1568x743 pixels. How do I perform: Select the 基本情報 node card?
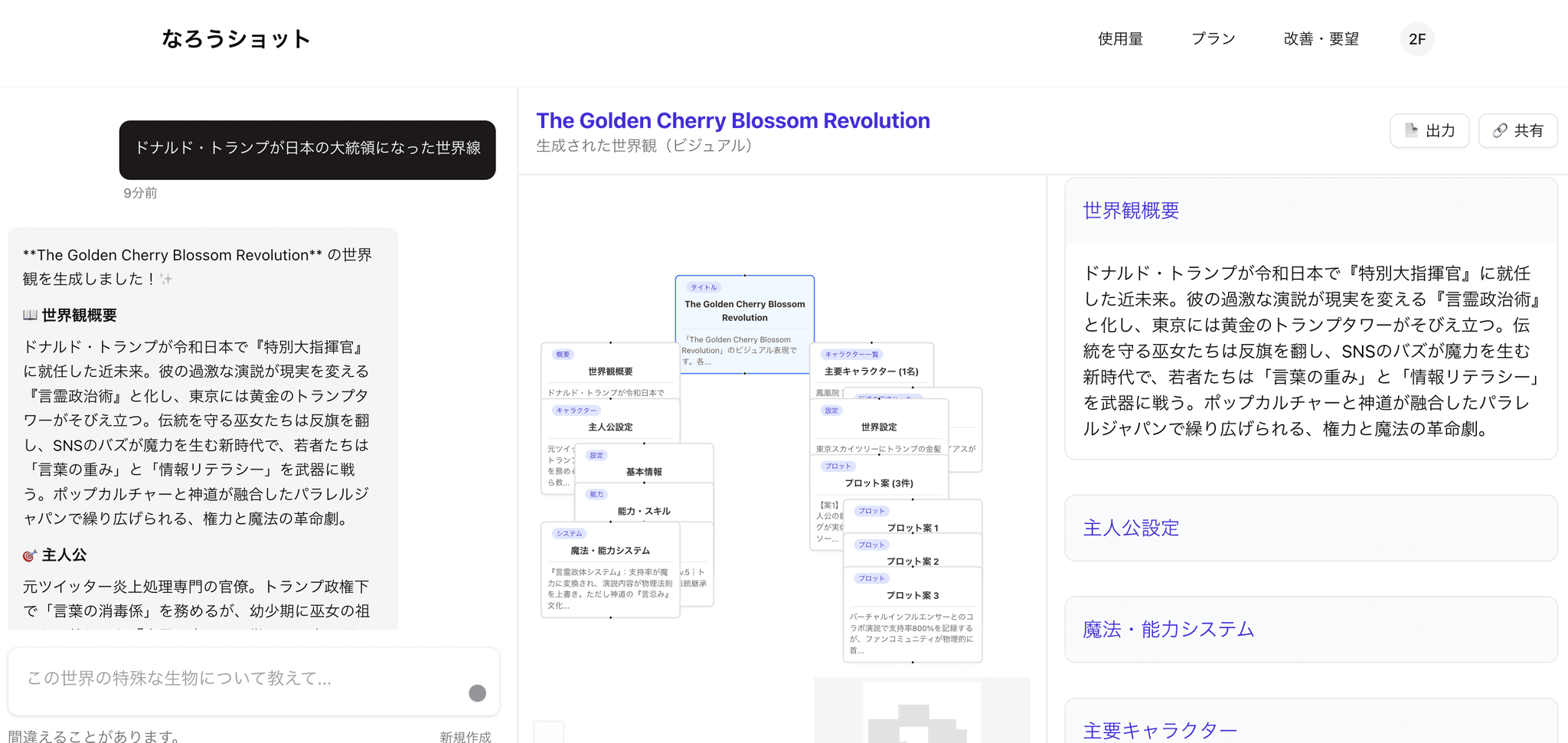click(x=644, y=463)
